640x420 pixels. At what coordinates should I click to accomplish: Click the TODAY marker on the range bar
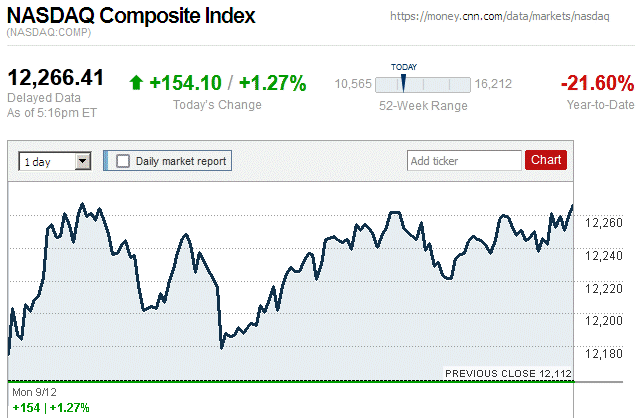click(x=403, y=81)
